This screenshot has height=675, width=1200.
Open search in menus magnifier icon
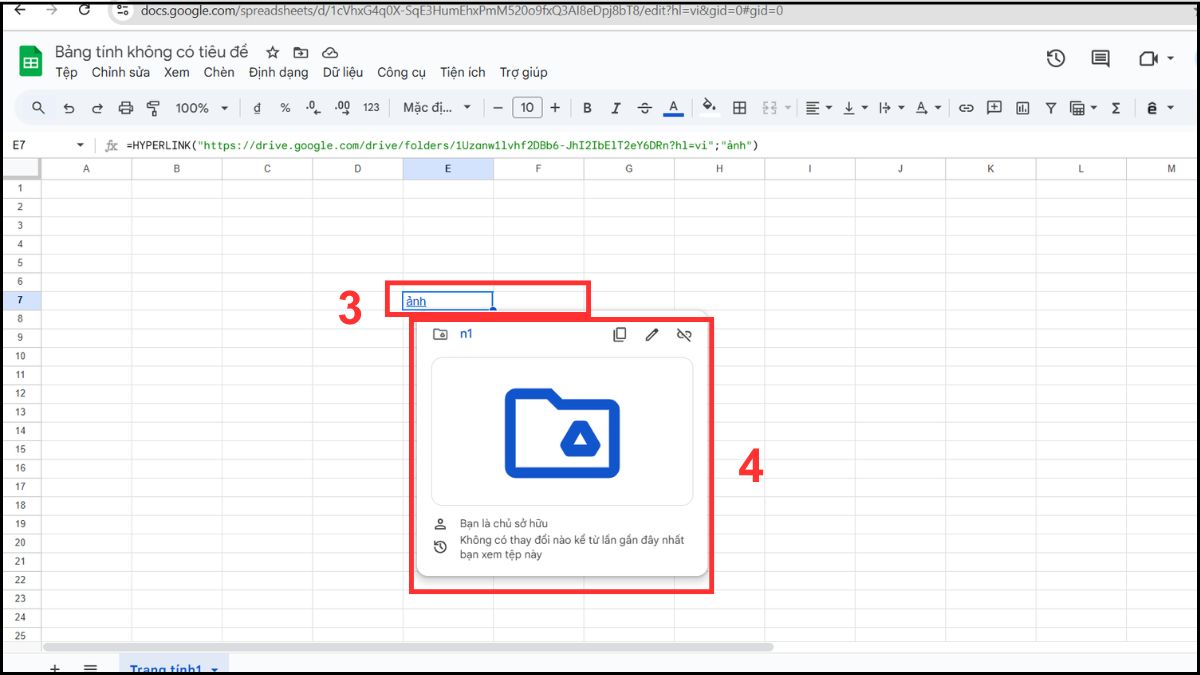(x=38, y=108)
